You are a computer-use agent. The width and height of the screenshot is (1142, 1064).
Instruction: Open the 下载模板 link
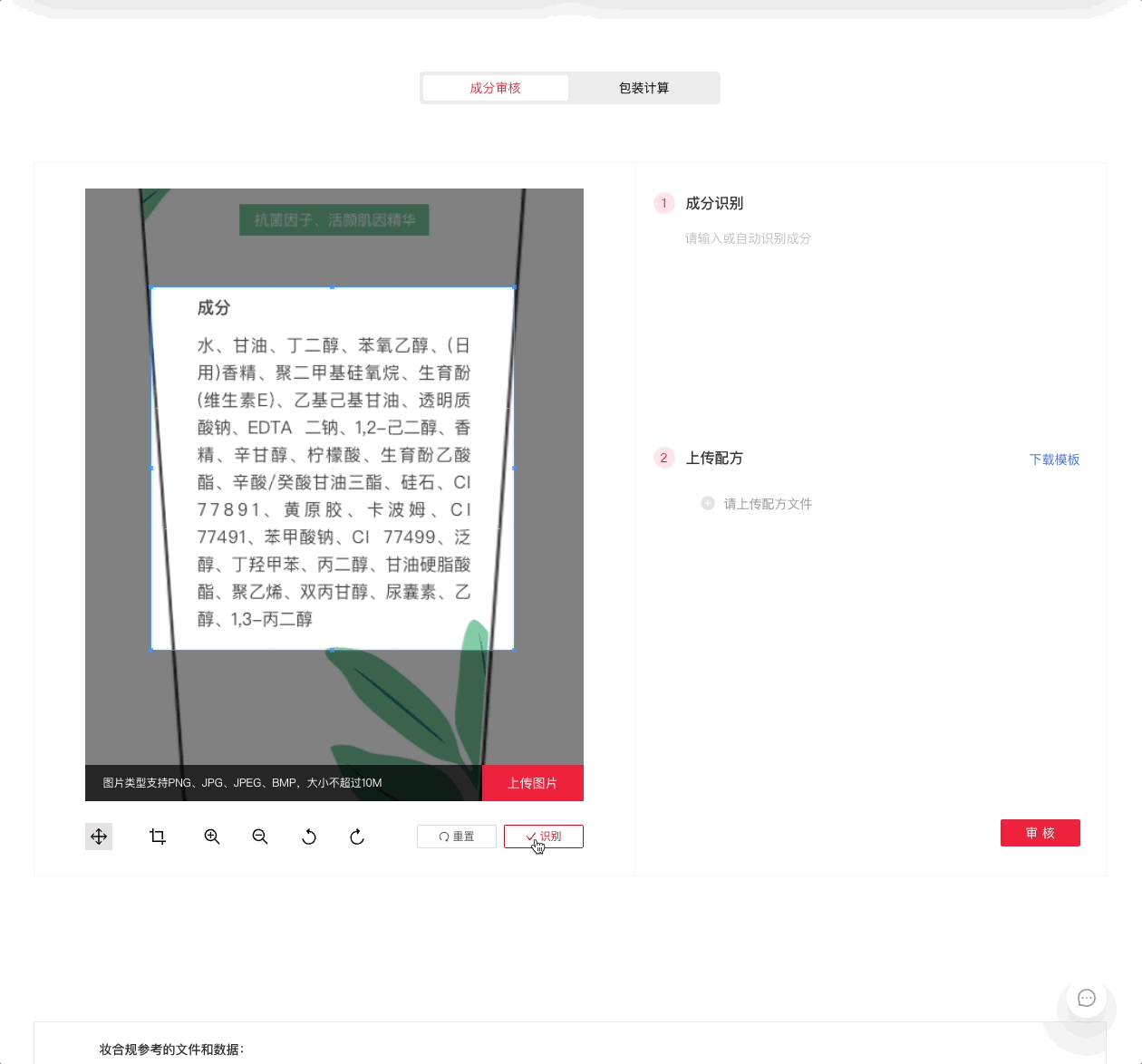pyautogui.click(x=1054, y=459)
